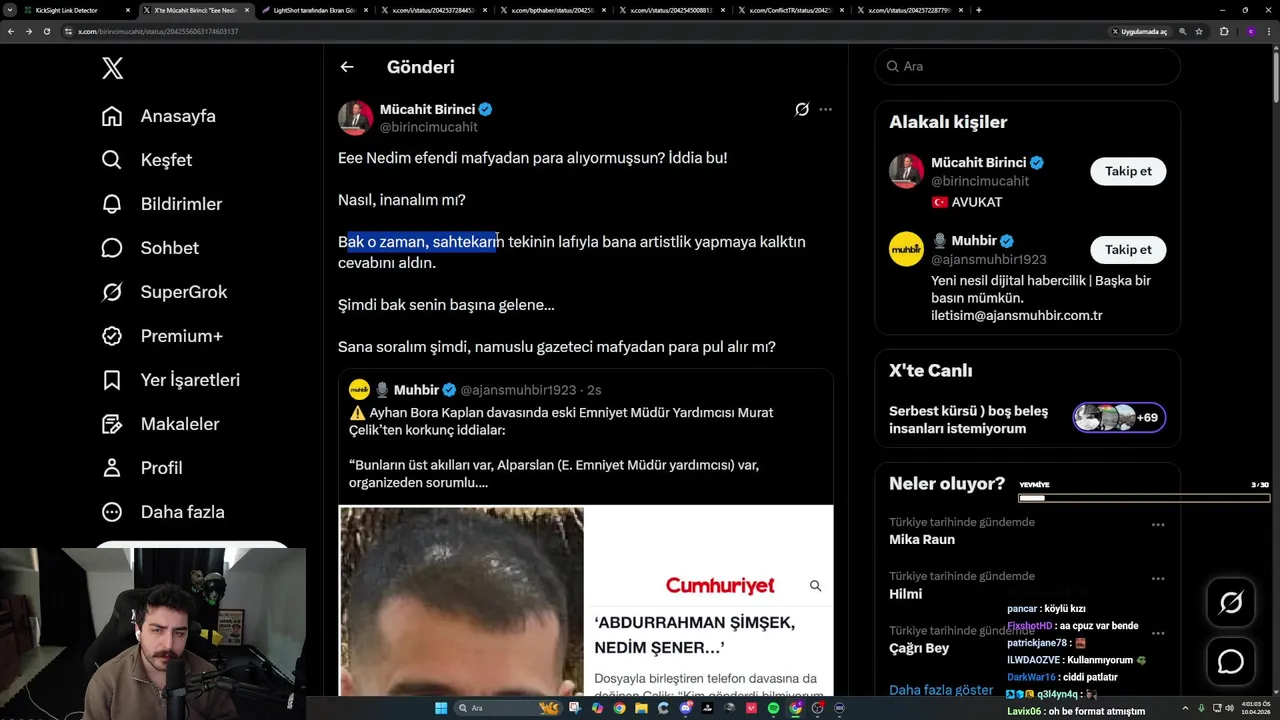Open quoted Muhbir post author name
The height and width of the screenshot is (720, 1280).
[x=416, y=390]
